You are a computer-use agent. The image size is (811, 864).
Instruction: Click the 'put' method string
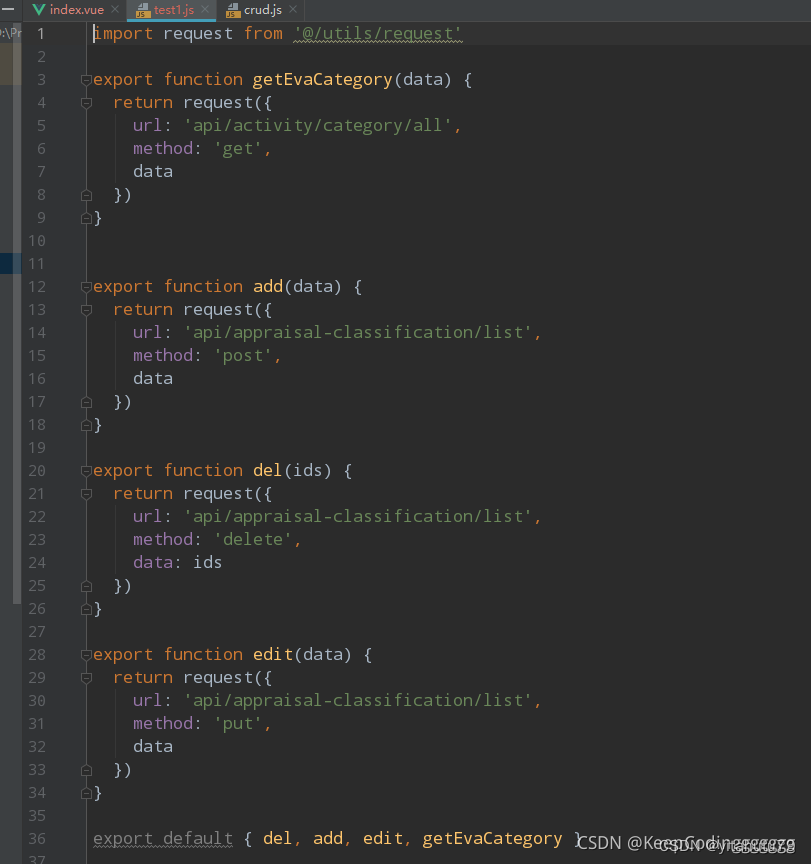point(237,723)
